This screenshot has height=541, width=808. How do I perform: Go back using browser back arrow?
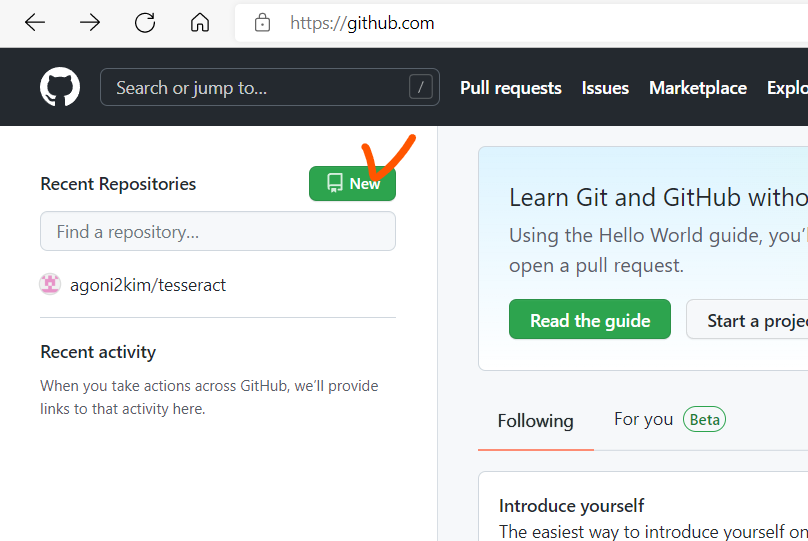pyautogui.click(x=35, y=23)
